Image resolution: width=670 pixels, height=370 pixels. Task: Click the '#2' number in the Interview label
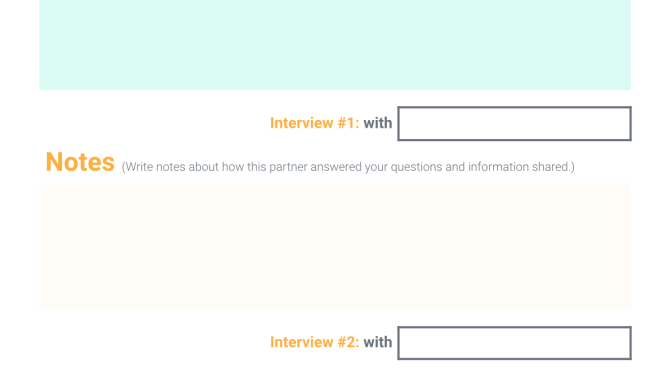348,342
